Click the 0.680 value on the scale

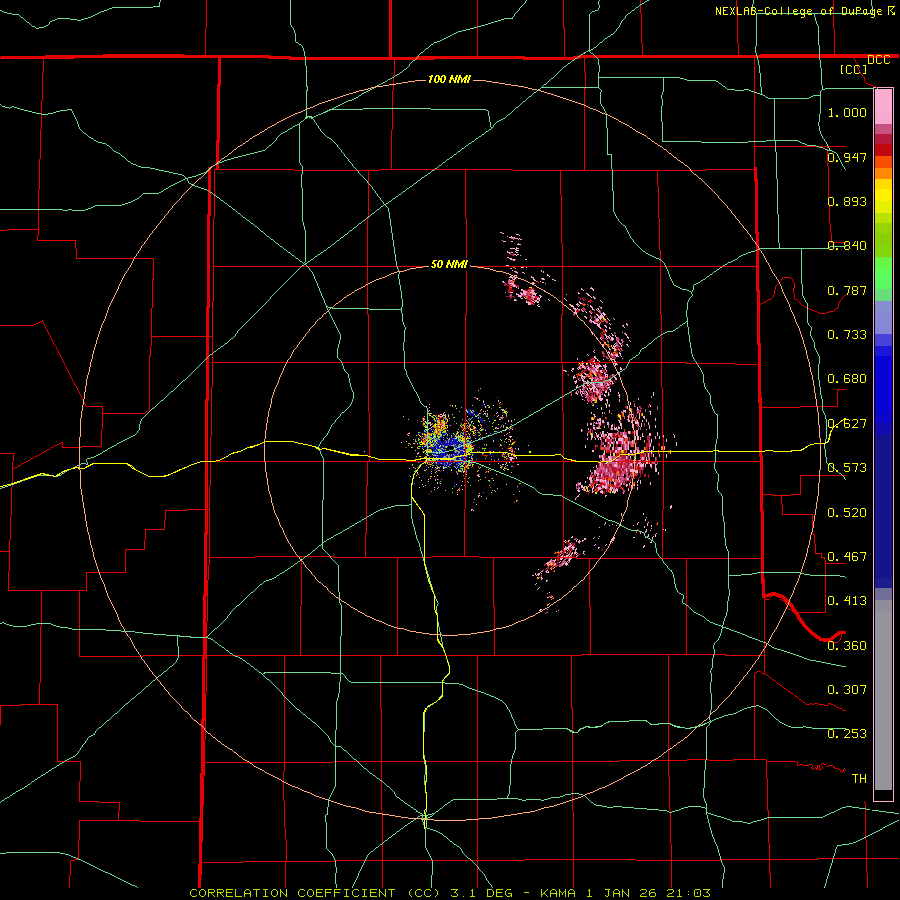pyautogui.click(x=847, y=378)
